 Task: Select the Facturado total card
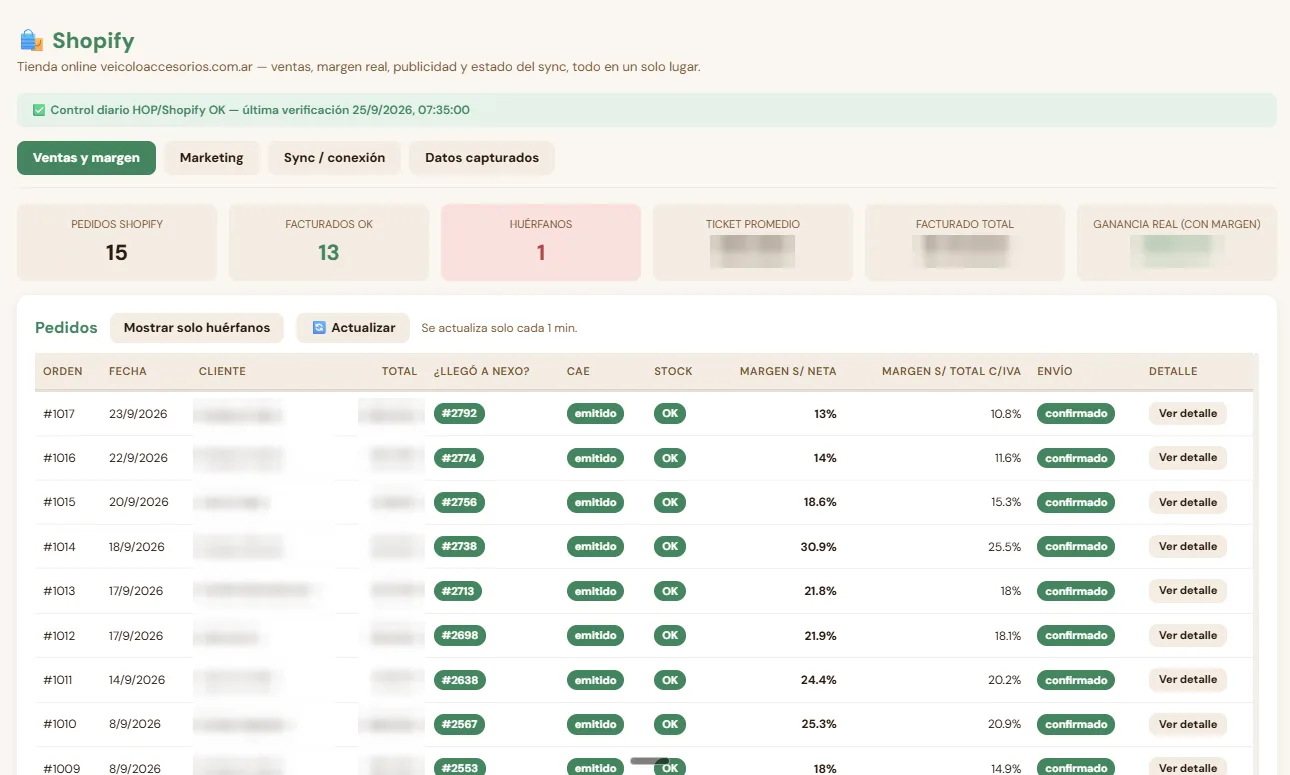coord(965,242)
